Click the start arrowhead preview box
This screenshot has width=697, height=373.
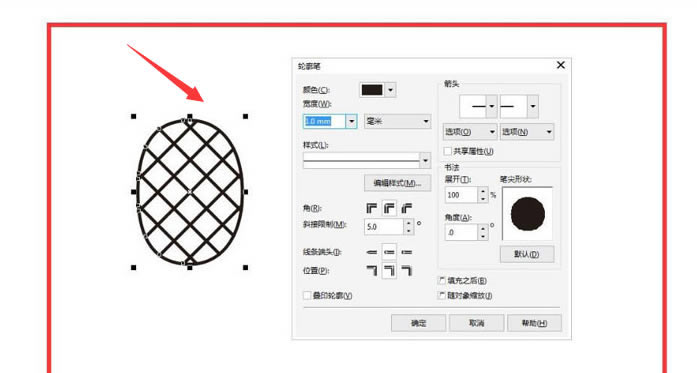pos(473,106)
